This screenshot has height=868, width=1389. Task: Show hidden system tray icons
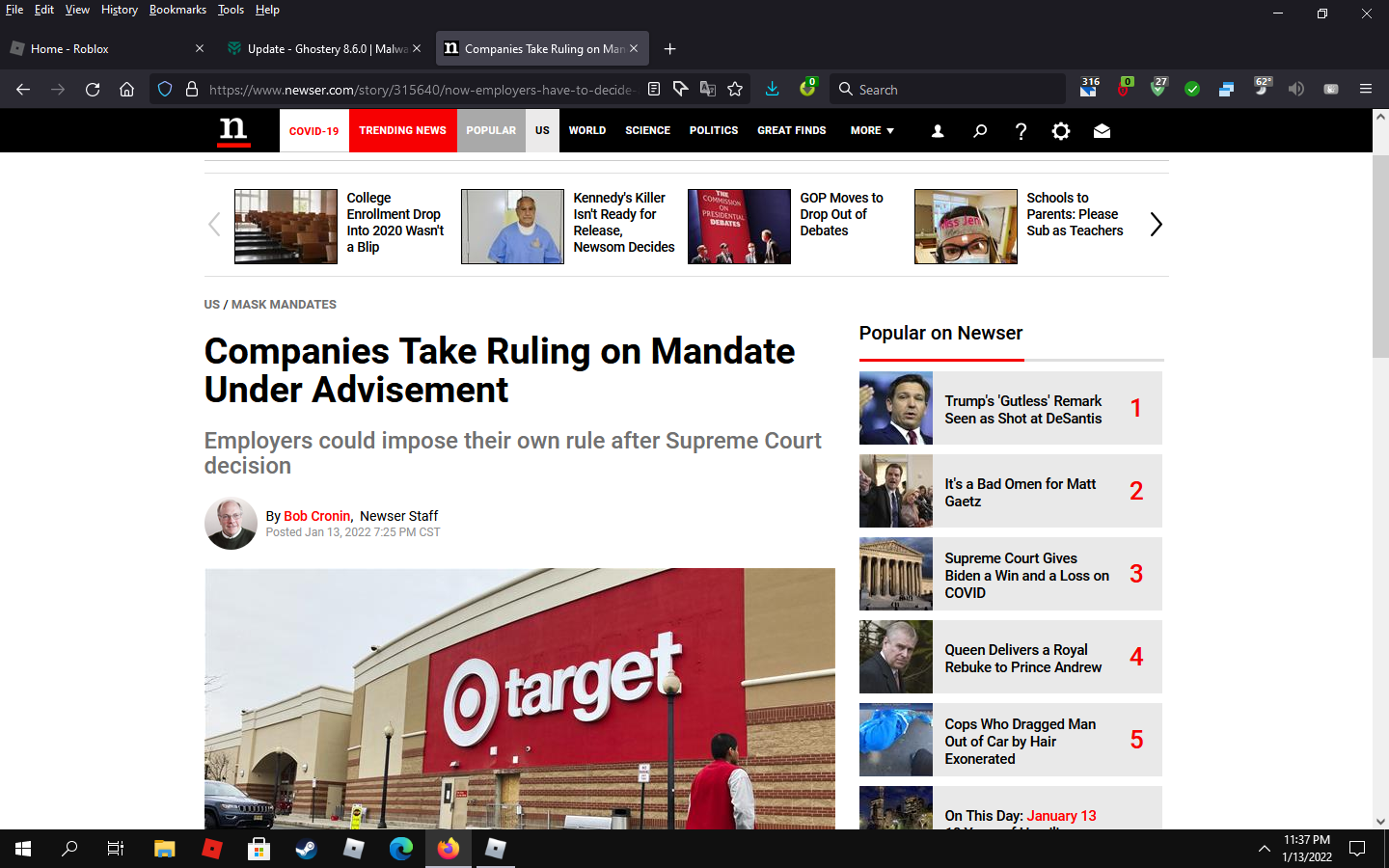click(x=1264, y=849)
